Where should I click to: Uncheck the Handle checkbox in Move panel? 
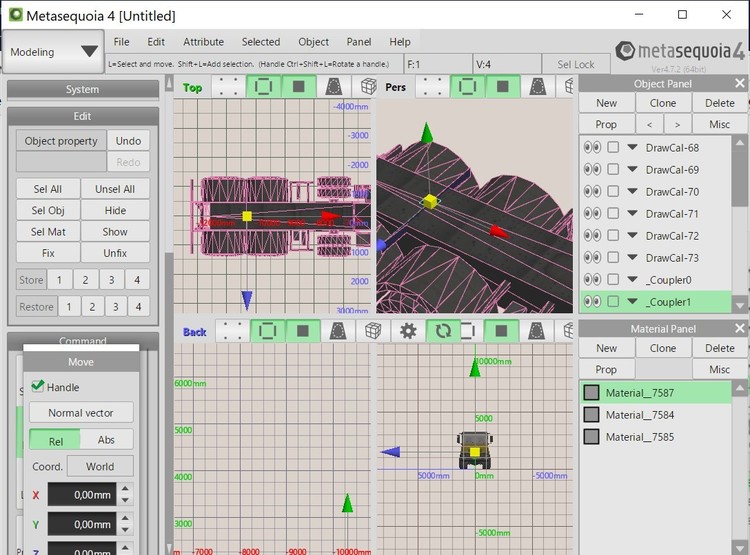click(x=38, y=386)
